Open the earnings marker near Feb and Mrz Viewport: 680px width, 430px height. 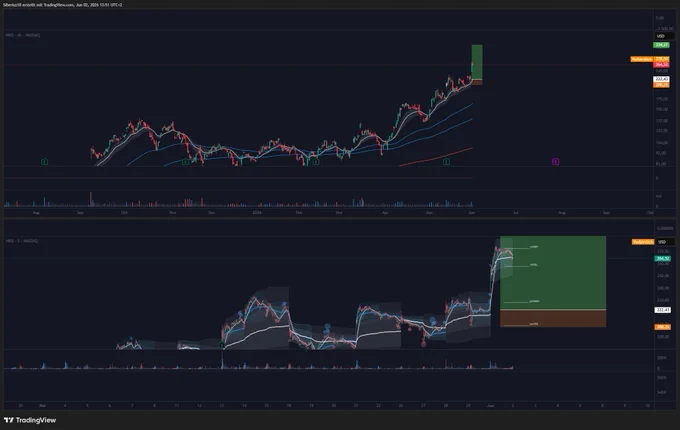pyautogui.click(x=316, y=162)
